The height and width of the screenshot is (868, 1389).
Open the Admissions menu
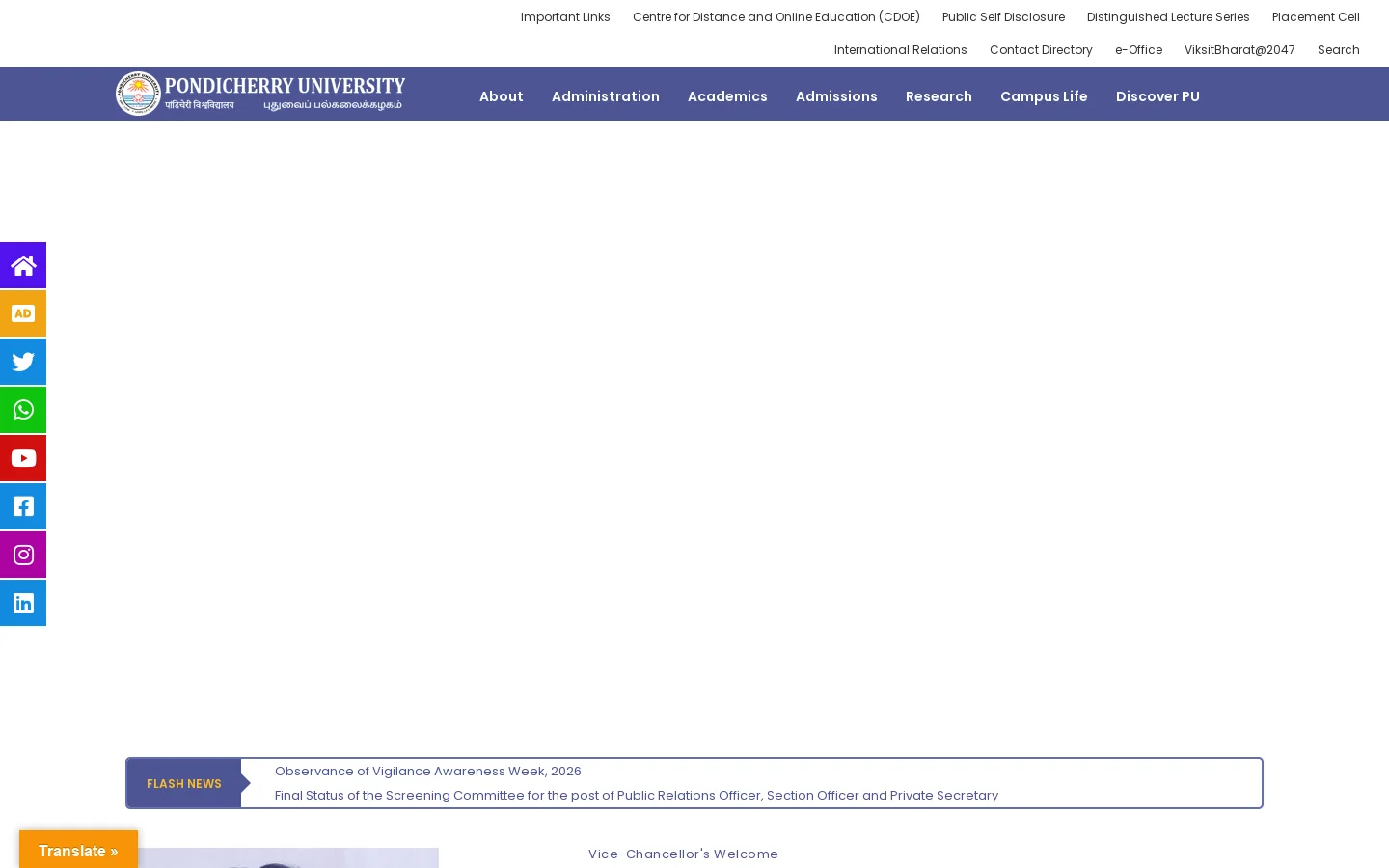point(836,96)
